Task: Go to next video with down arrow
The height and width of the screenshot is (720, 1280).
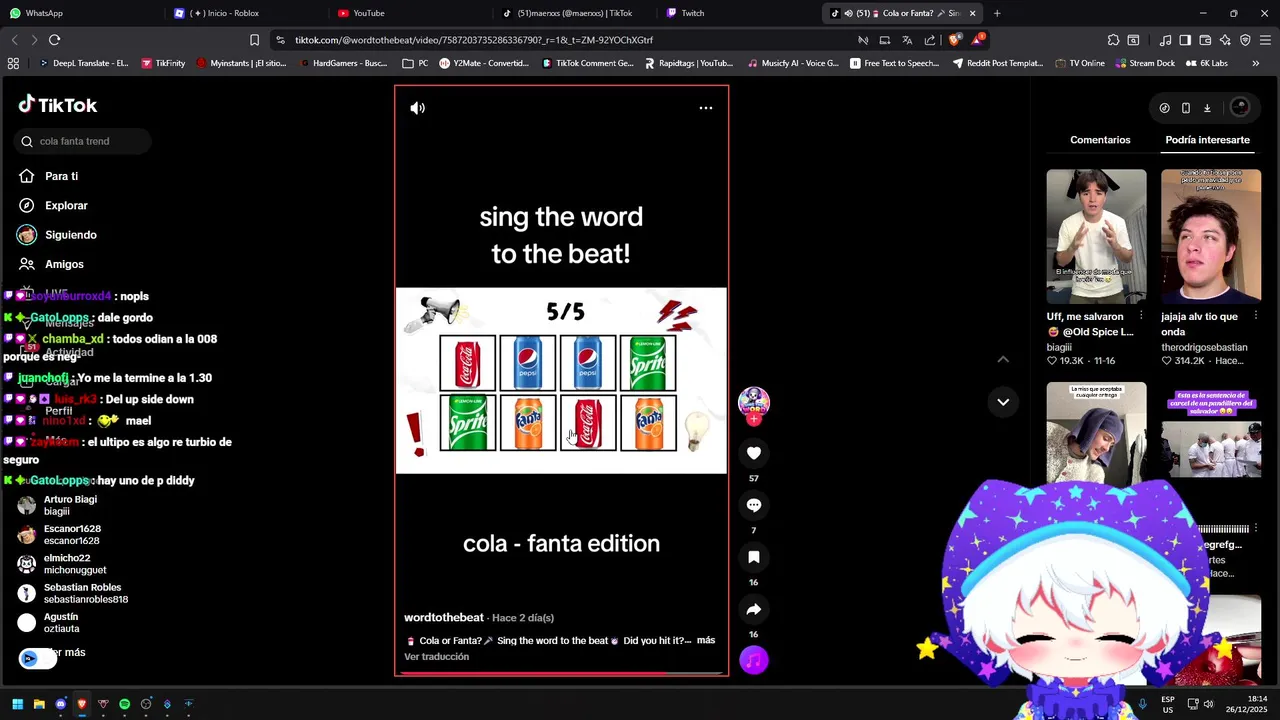Action: pos(1003,402)
